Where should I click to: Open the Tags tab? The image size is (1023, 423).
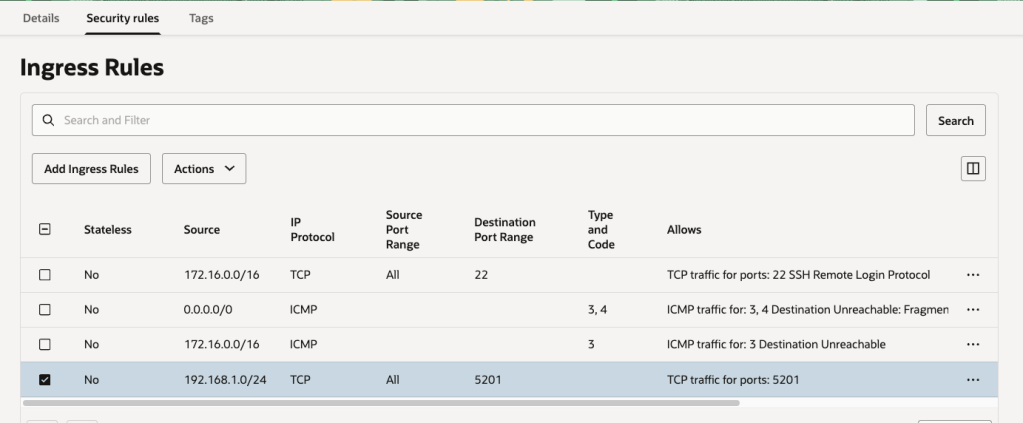coord(201,18)
